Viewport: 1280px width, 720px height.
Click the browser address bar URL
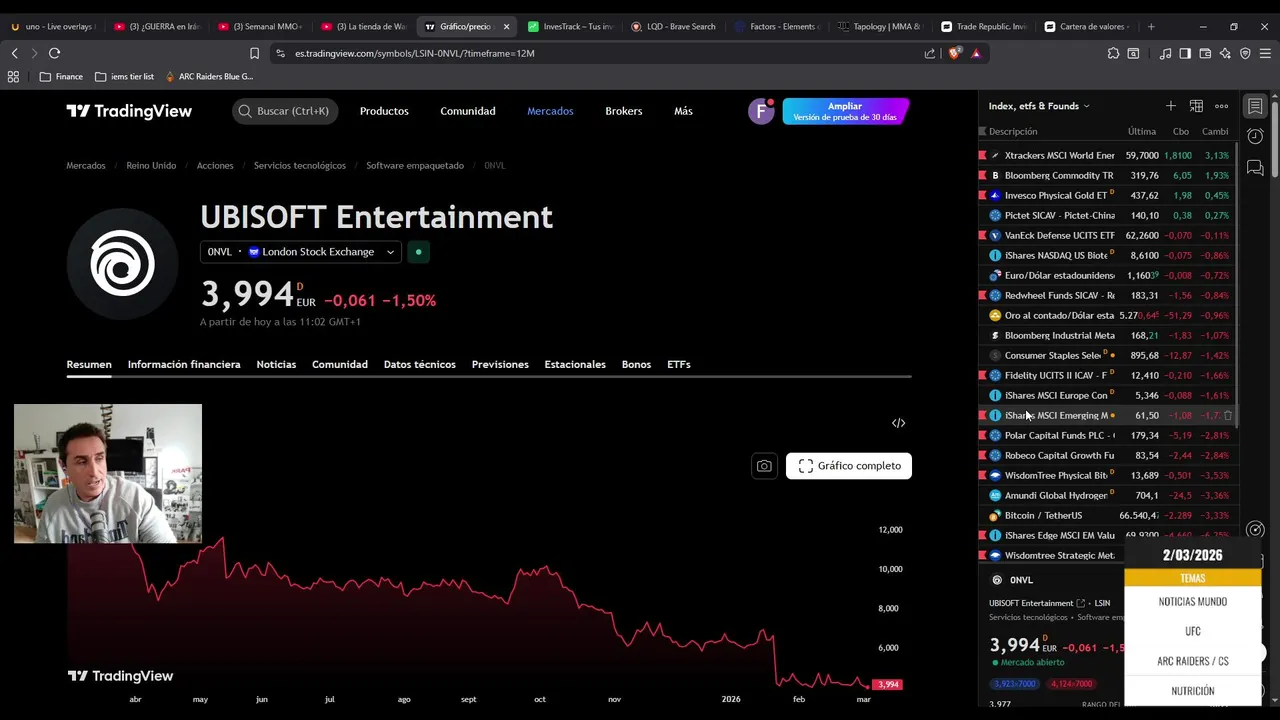[415, 53]
